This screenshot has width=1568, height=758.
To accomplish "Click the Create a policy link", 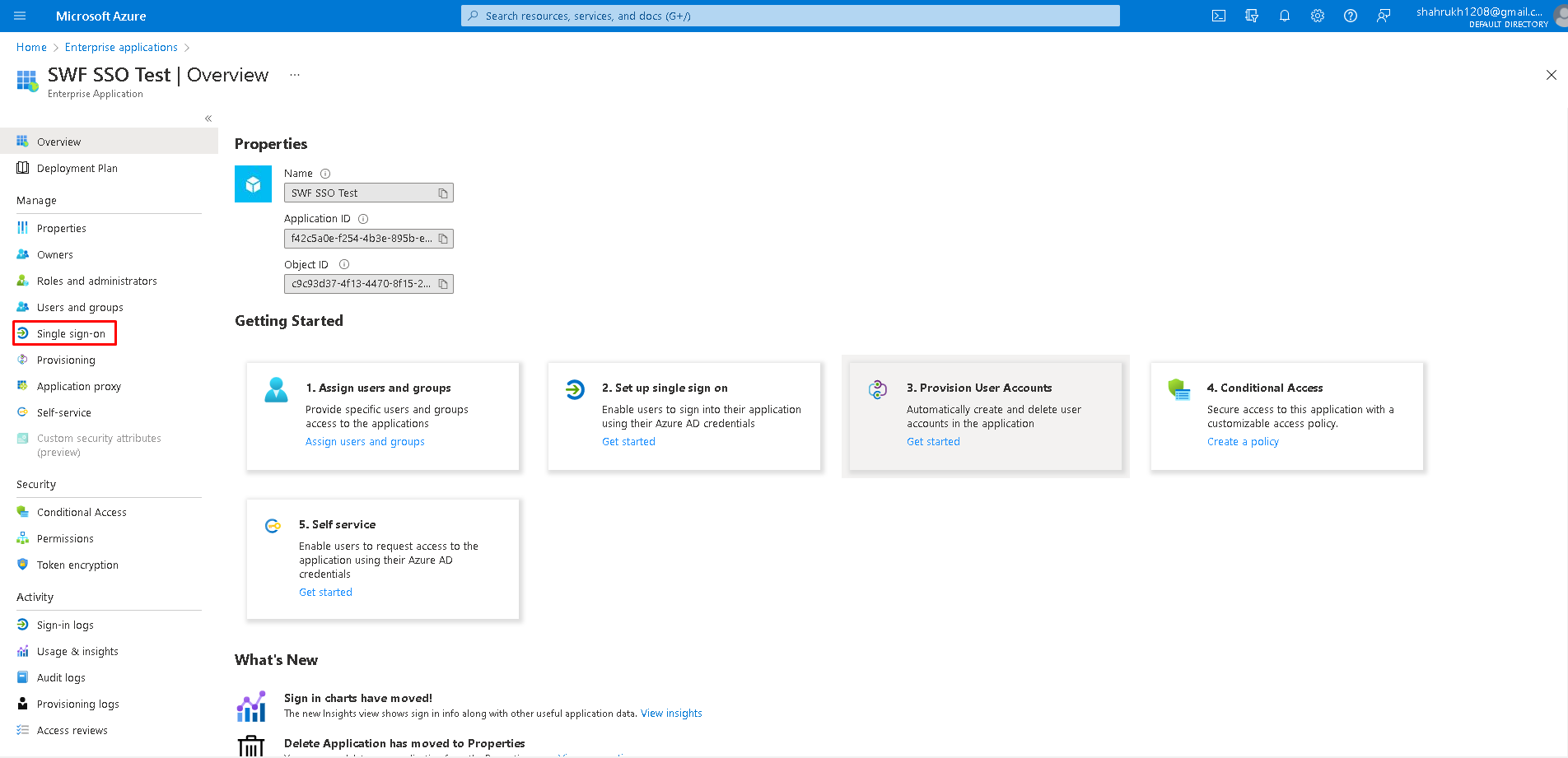I will [1243, 442].
